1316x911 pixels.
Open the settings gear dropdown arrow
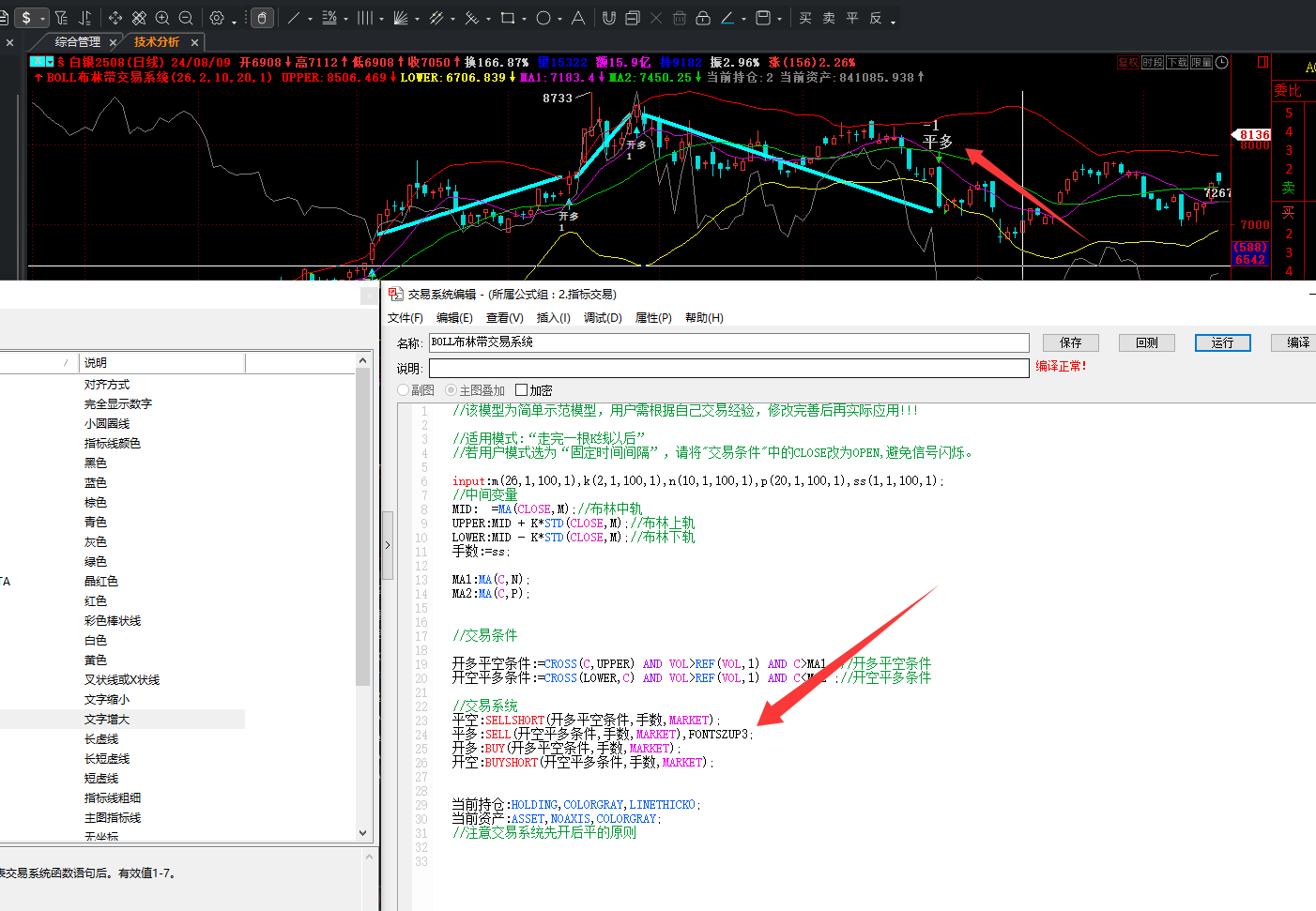233,19
